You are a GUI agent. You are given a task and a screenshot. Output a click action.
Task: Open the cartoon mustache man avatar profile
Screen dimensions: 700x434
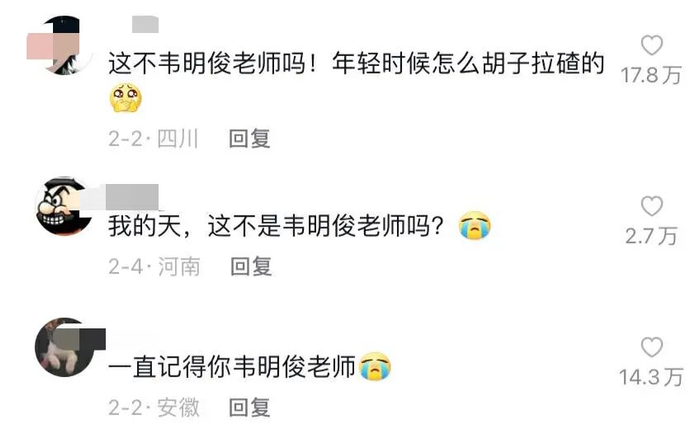(64, 206)
